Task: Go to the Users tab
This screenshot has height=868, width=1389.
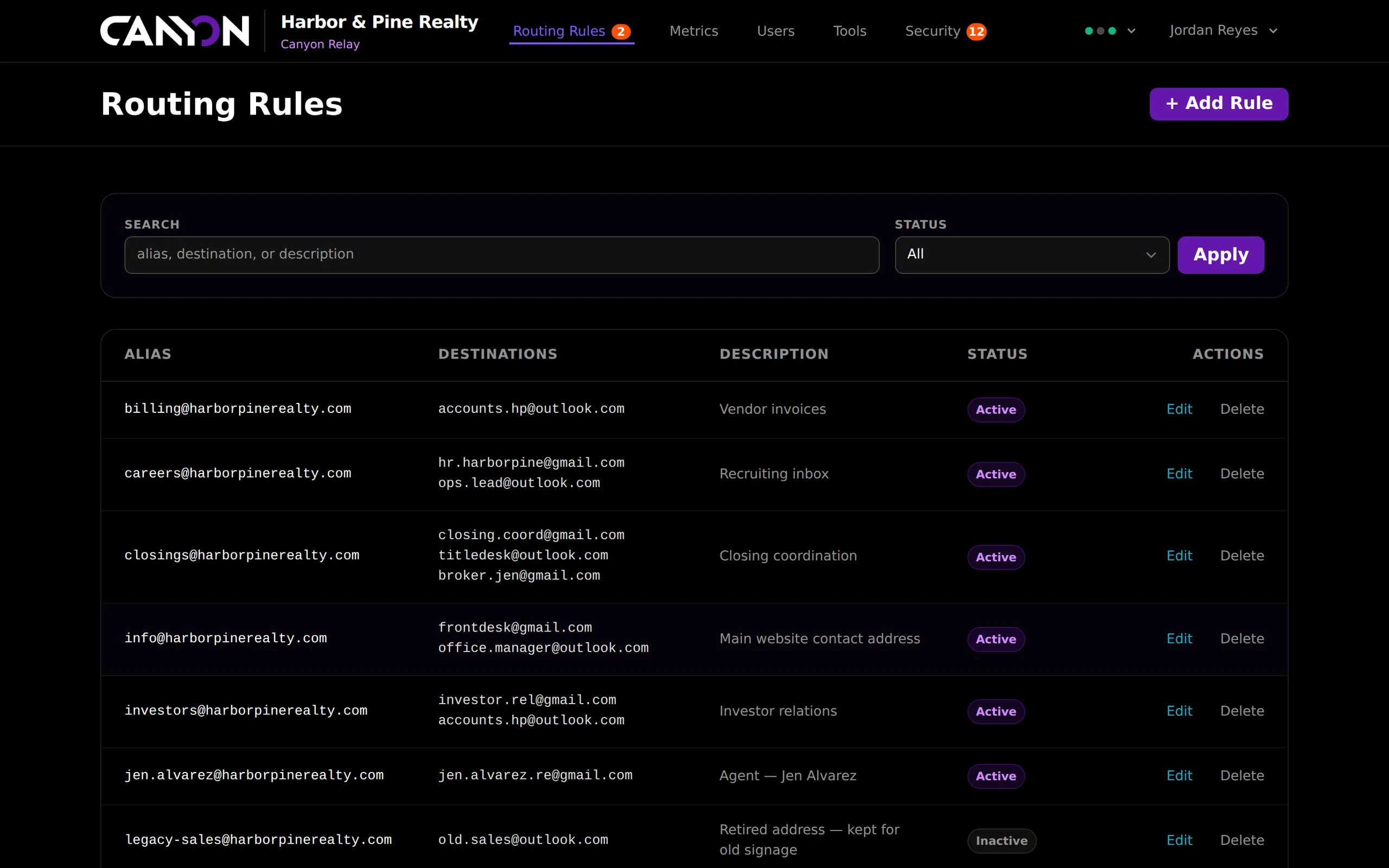Action: pos(775,31)
